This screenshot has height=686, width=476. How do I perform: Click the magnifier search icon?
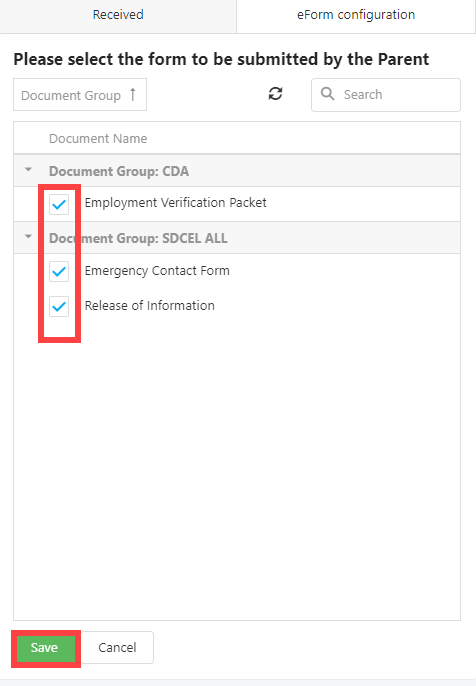tap(328, 94)
